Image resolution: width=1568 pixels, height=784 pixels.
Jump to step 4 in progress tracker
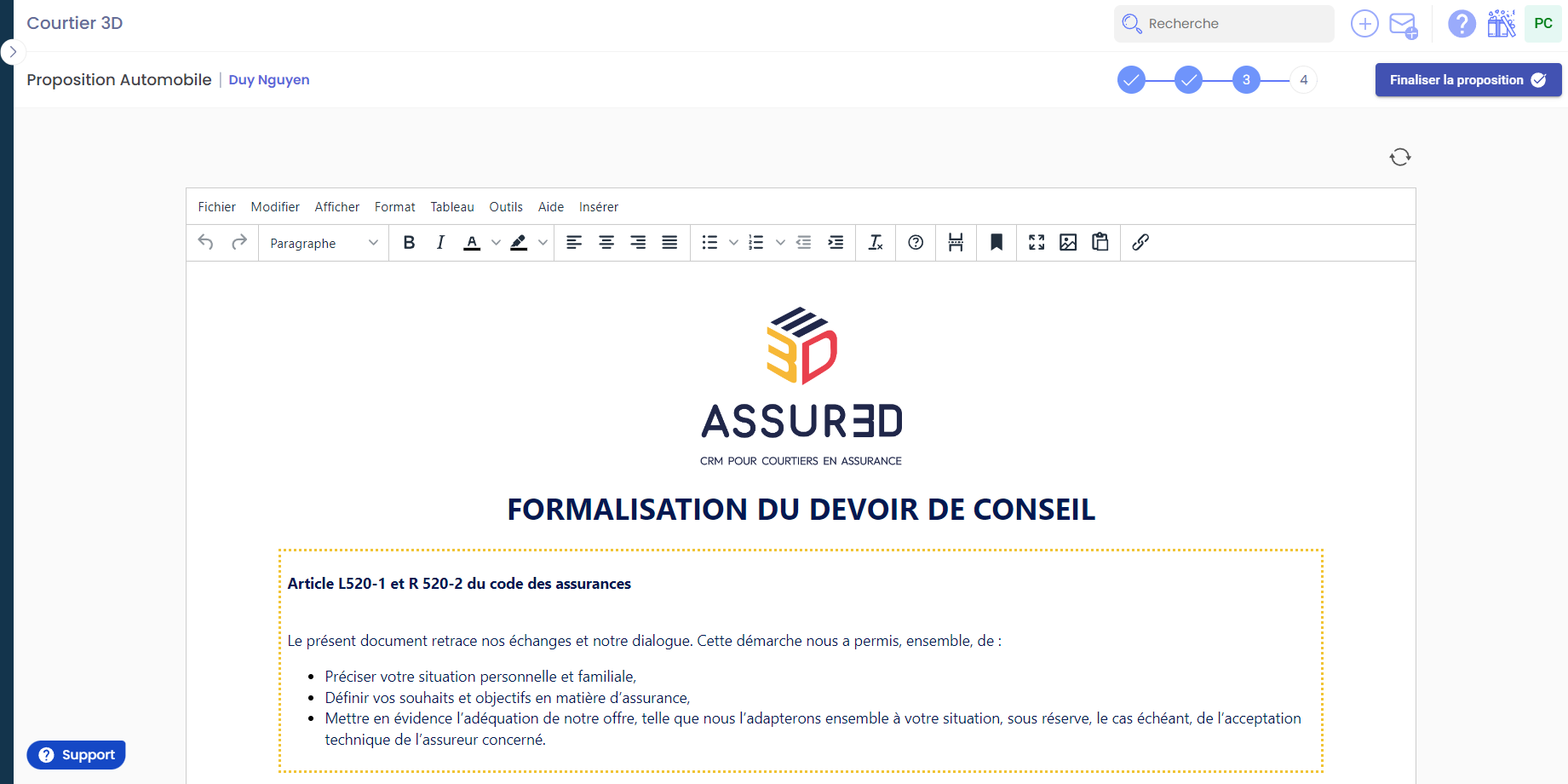point(1303,80)
